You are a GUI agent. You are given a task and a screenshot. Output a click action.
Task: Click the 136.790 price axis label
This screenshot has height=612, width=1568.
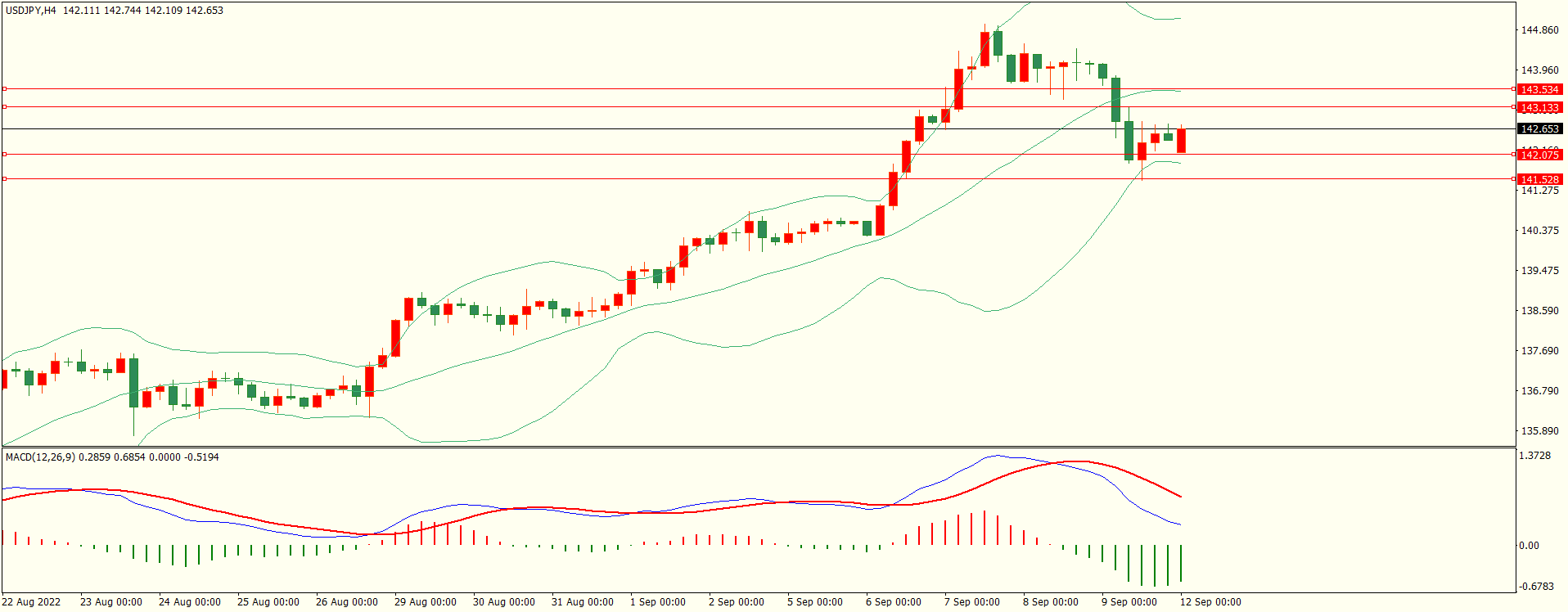tap(1539, 391)
